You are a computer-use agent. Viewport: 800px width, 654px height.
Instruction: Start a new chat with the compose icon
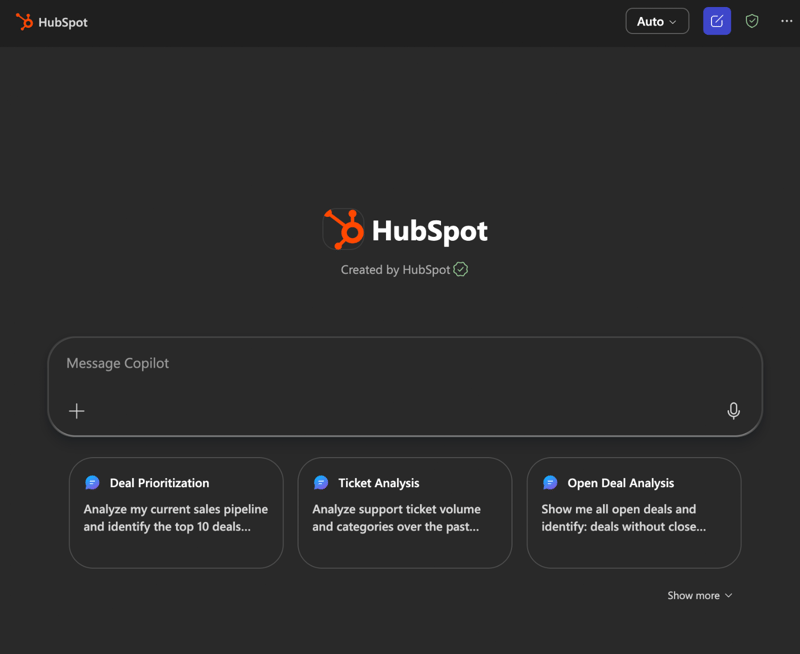716,20
